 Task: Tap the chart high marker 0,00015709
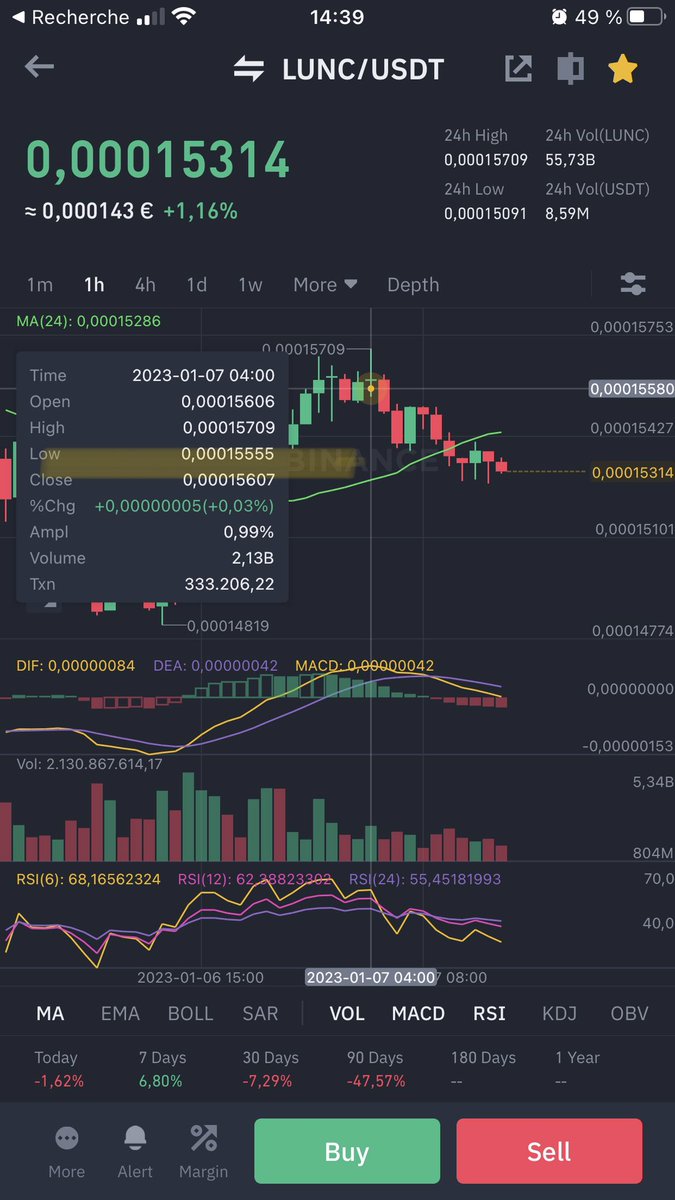(x=303, y=349)
